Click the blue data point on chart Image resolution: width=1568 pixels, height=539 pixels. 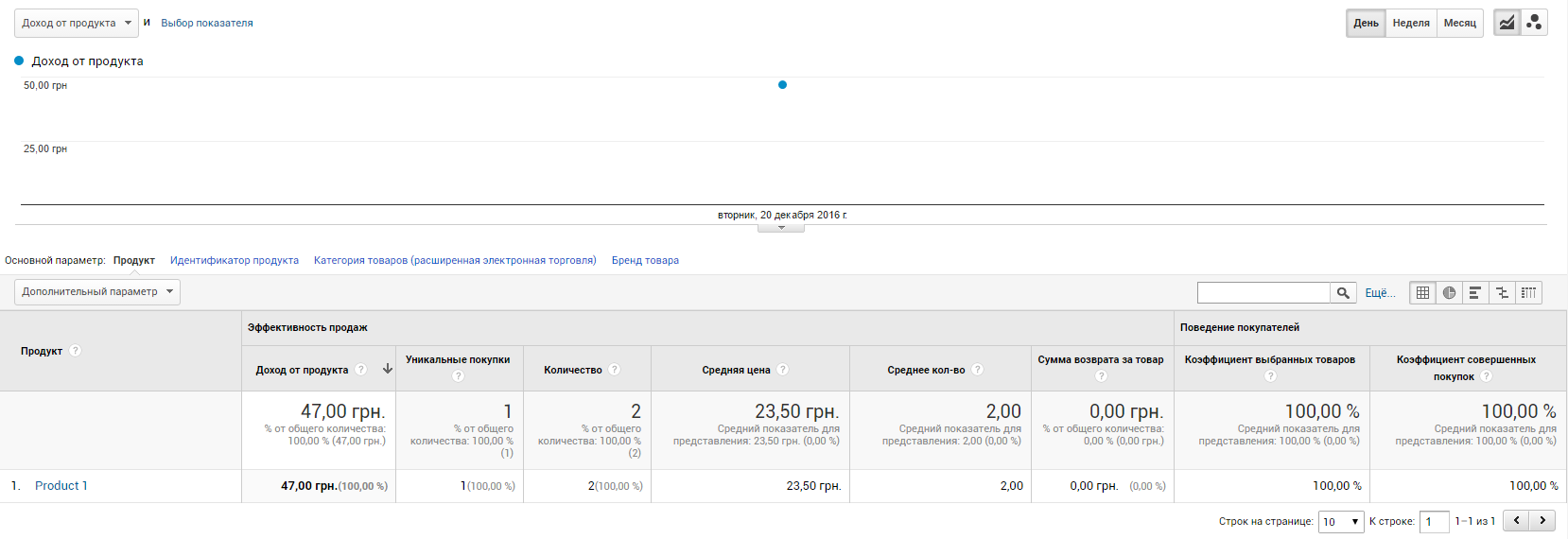[782, 85]
